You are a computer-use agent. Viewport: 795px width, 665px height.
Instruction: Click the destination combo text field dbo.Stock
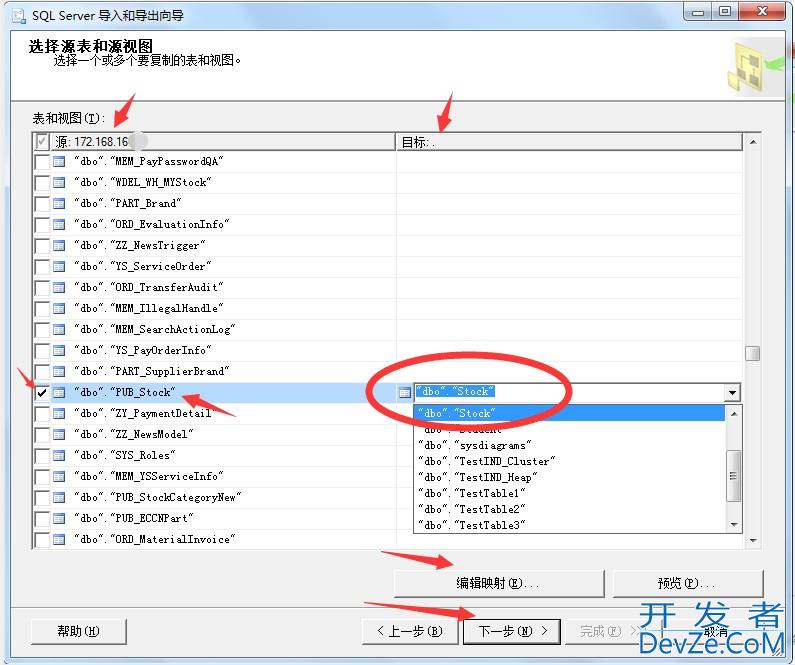coord(569,392)
